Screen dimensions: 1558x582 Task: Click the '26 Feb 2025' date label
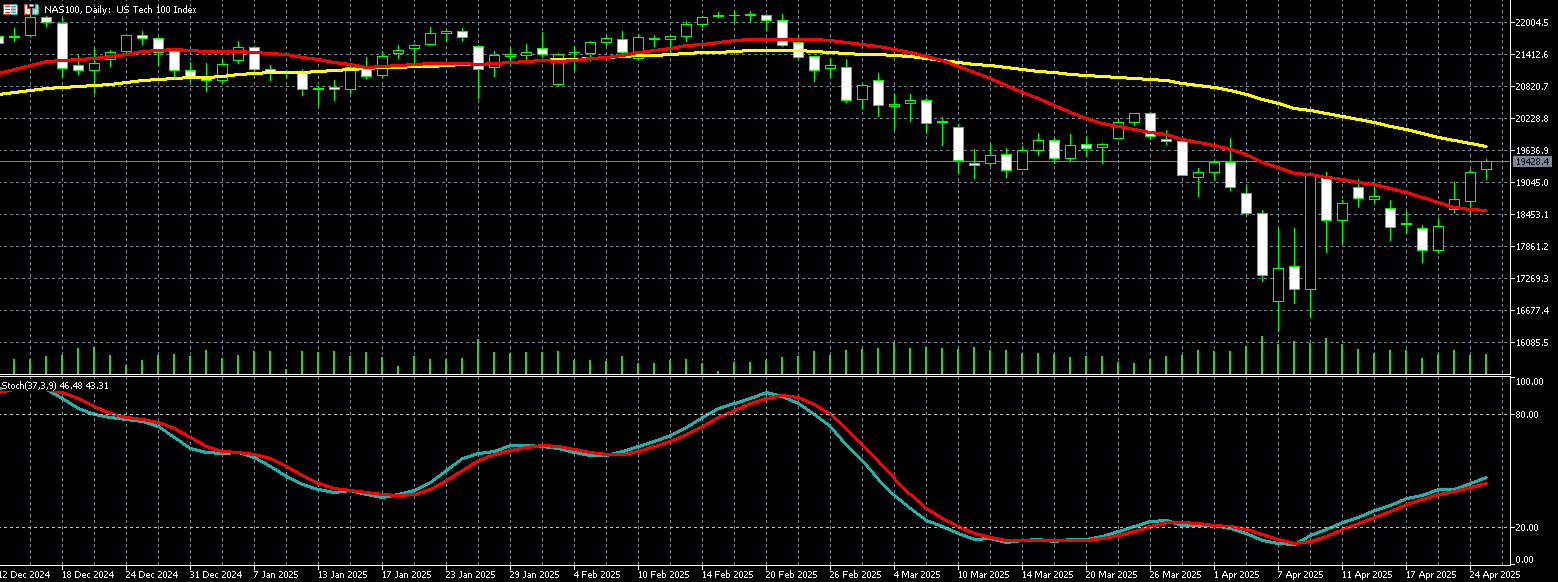pos(856,576)
